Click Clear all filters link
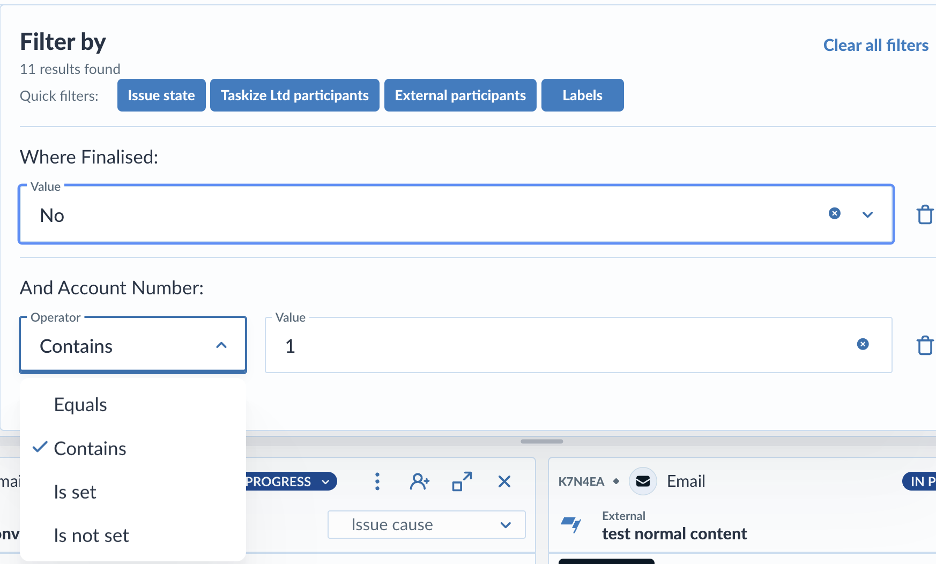Image resolution: width=936 pixels, height=564 pixels. 876,45
